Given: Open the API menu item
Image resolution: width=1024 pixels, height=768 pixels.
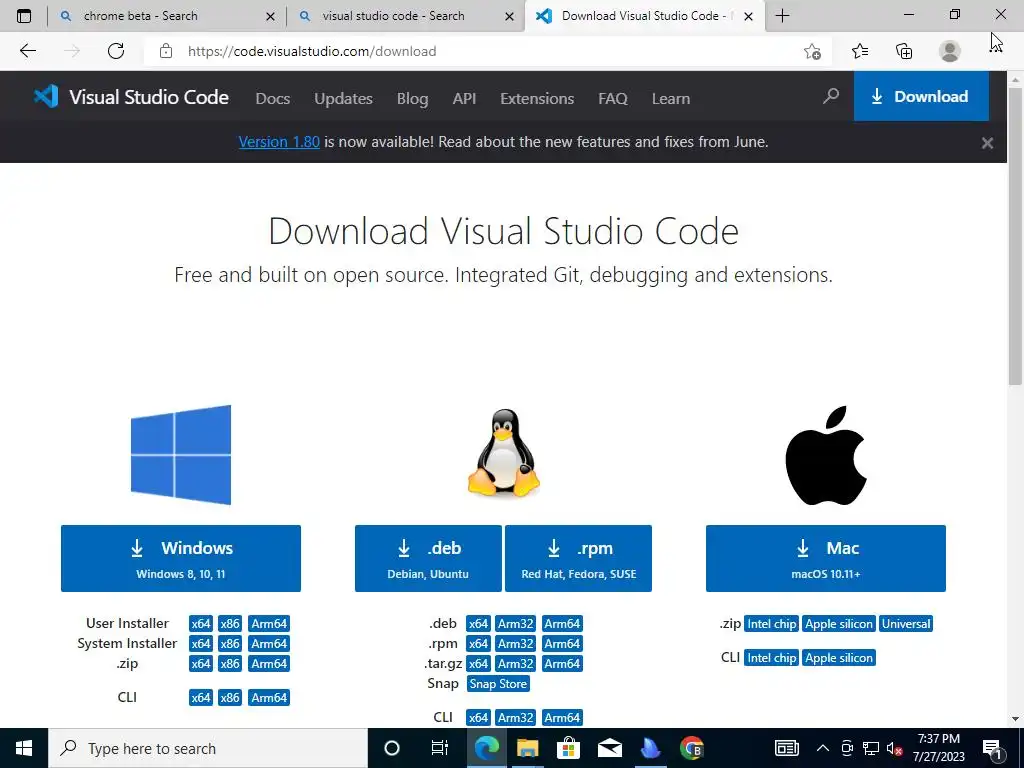Looking at the screenshot, I should point(464,99).
